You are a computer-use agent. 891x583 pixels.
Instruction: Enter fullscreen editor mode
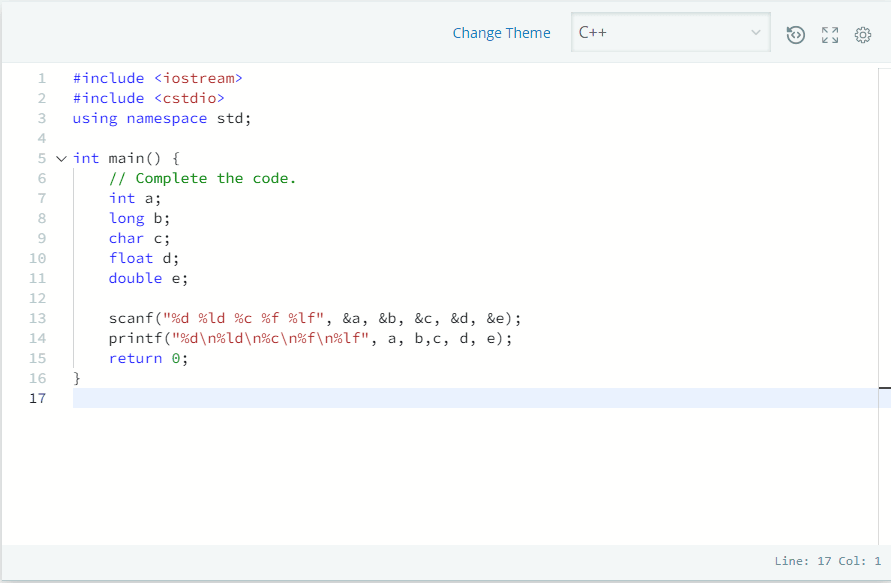[x=829, y=34]
